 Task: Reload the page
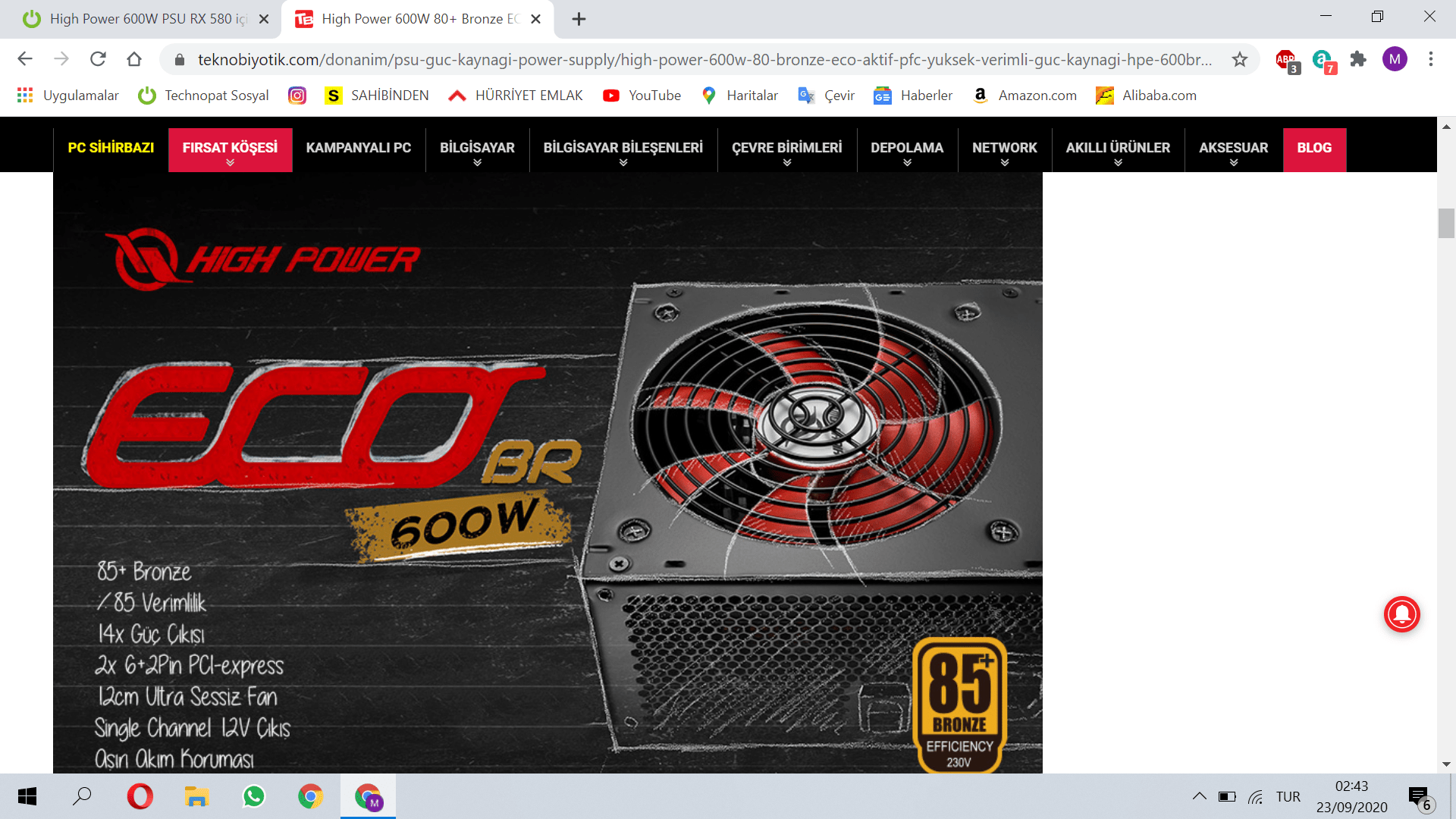pos(98,59)
